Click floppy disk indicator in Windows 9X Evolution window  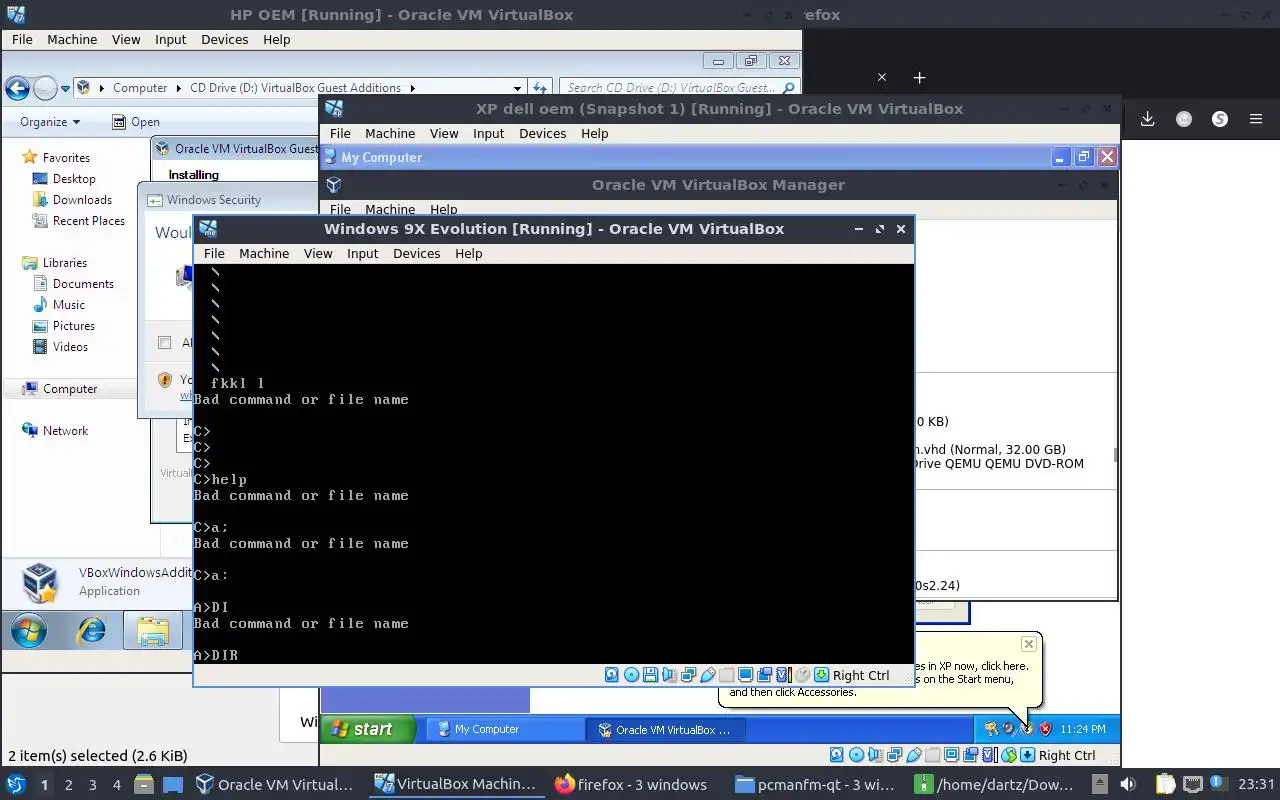pyautogui.click(x=650, y=675)
